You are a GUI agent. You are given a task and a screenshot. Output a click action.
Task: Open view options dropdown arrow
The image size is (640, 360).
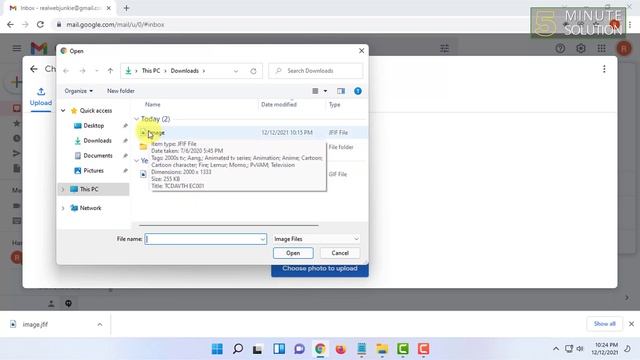pyautogui.click(x=325, y=91)
